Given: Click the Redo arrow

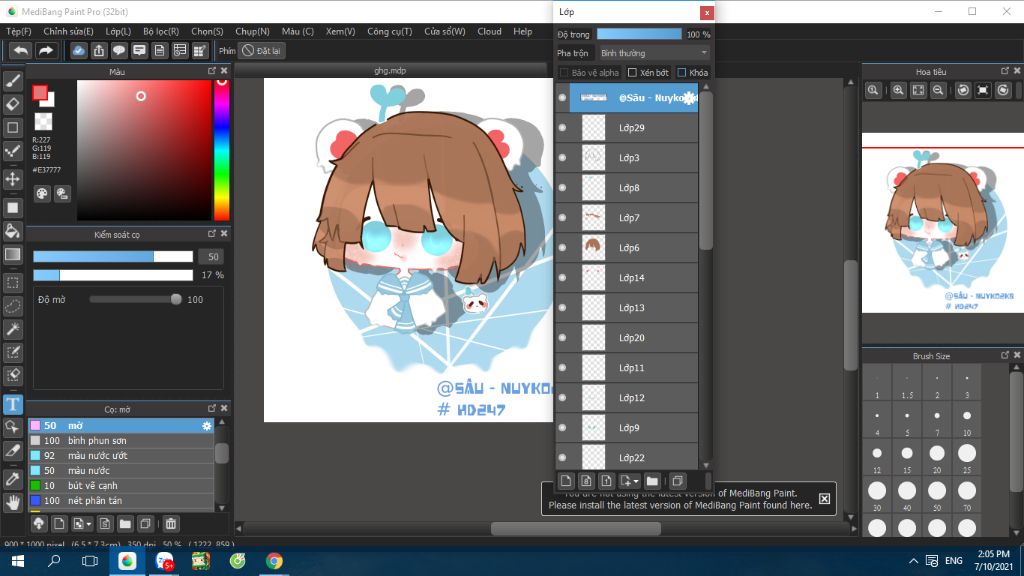Looking at the screenshot, I should (46, 50).
